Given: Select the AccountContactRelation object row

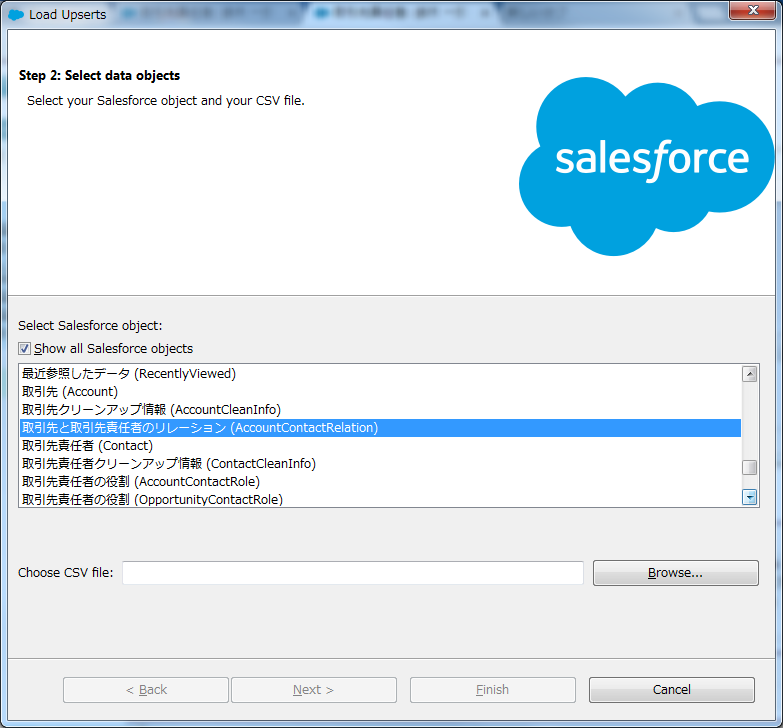Looking at the screenshot, I should click(380, 428).
